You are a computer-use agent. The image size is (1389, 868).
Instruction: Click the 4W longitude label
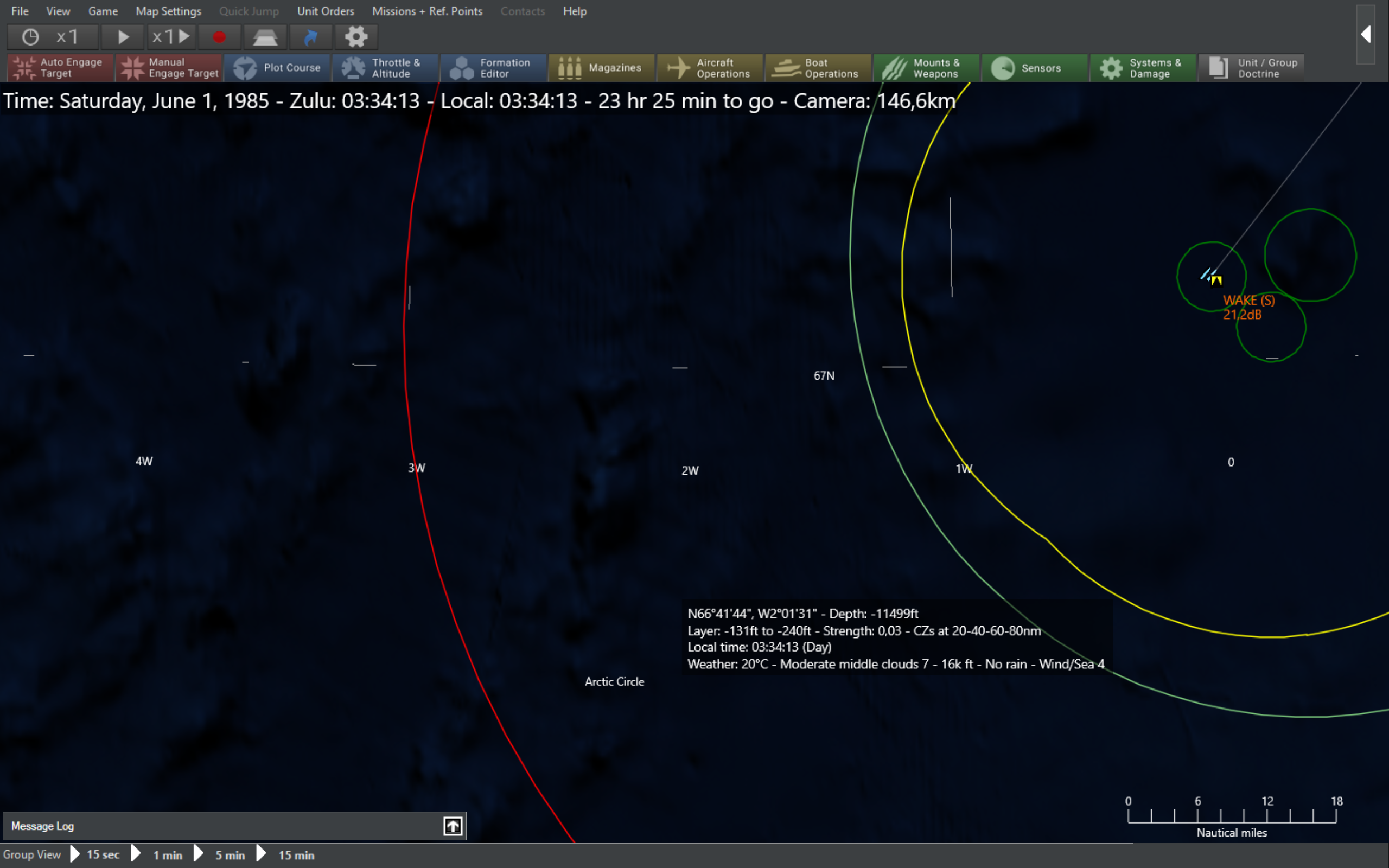tap(143, 461)
